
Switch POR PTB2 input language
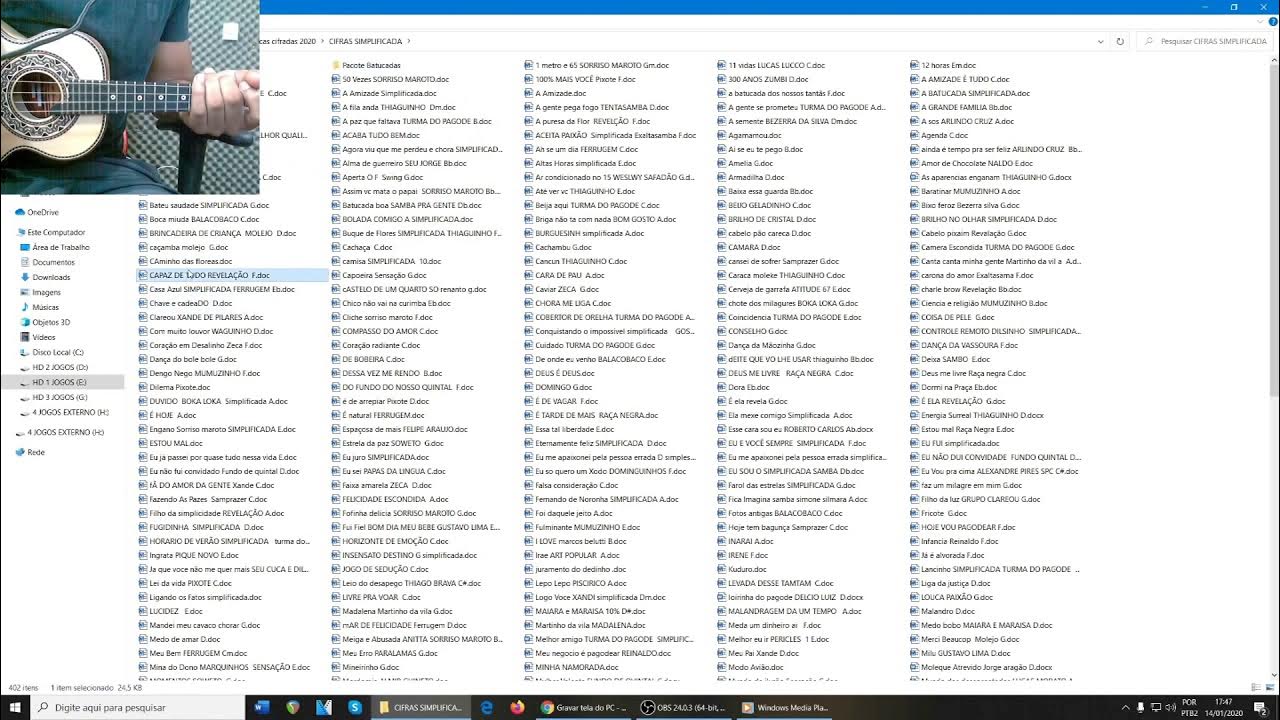tap(1189, 707)
